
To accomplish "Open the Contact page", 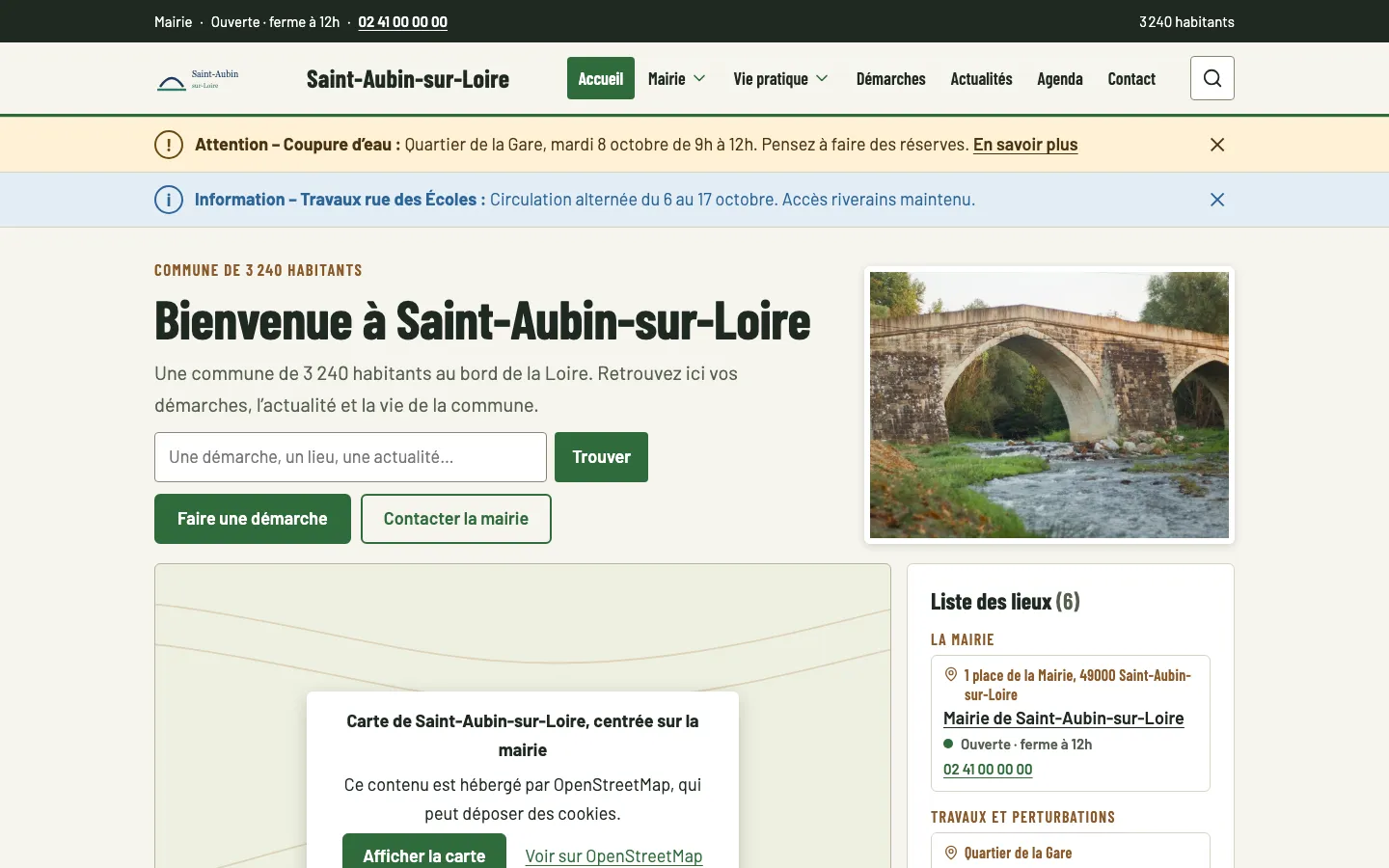I will [1131, 78].
